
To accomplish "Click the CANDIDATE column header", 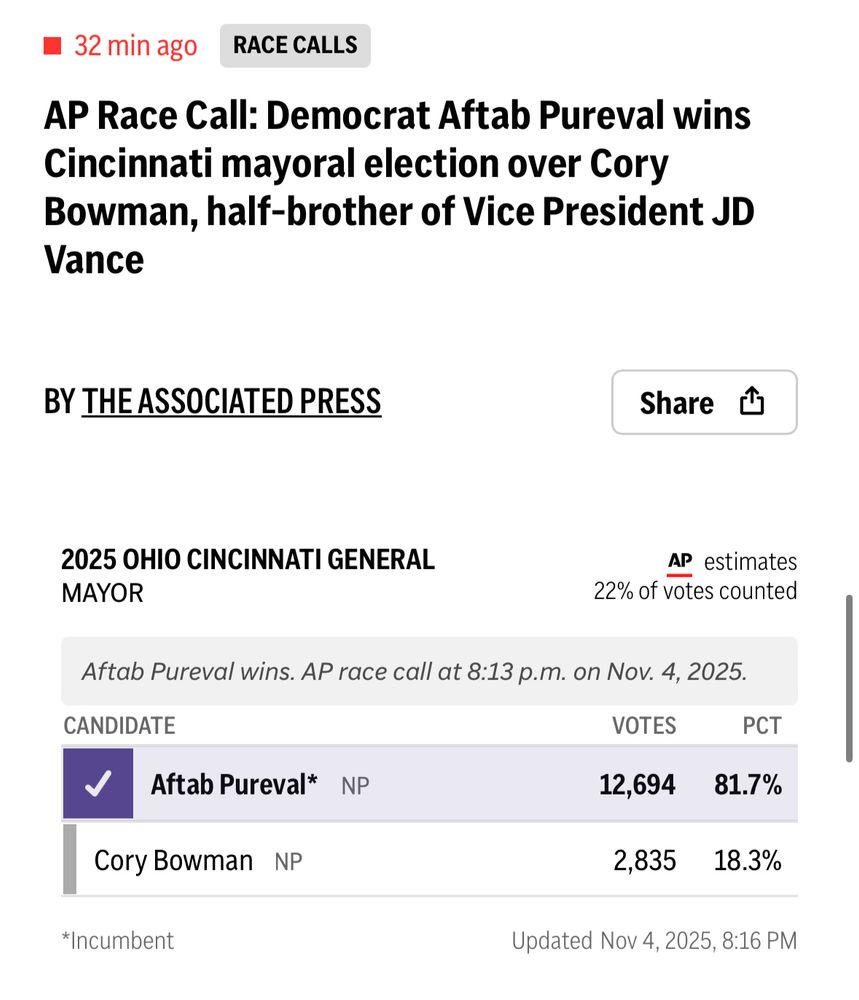I will click(119, 725).
